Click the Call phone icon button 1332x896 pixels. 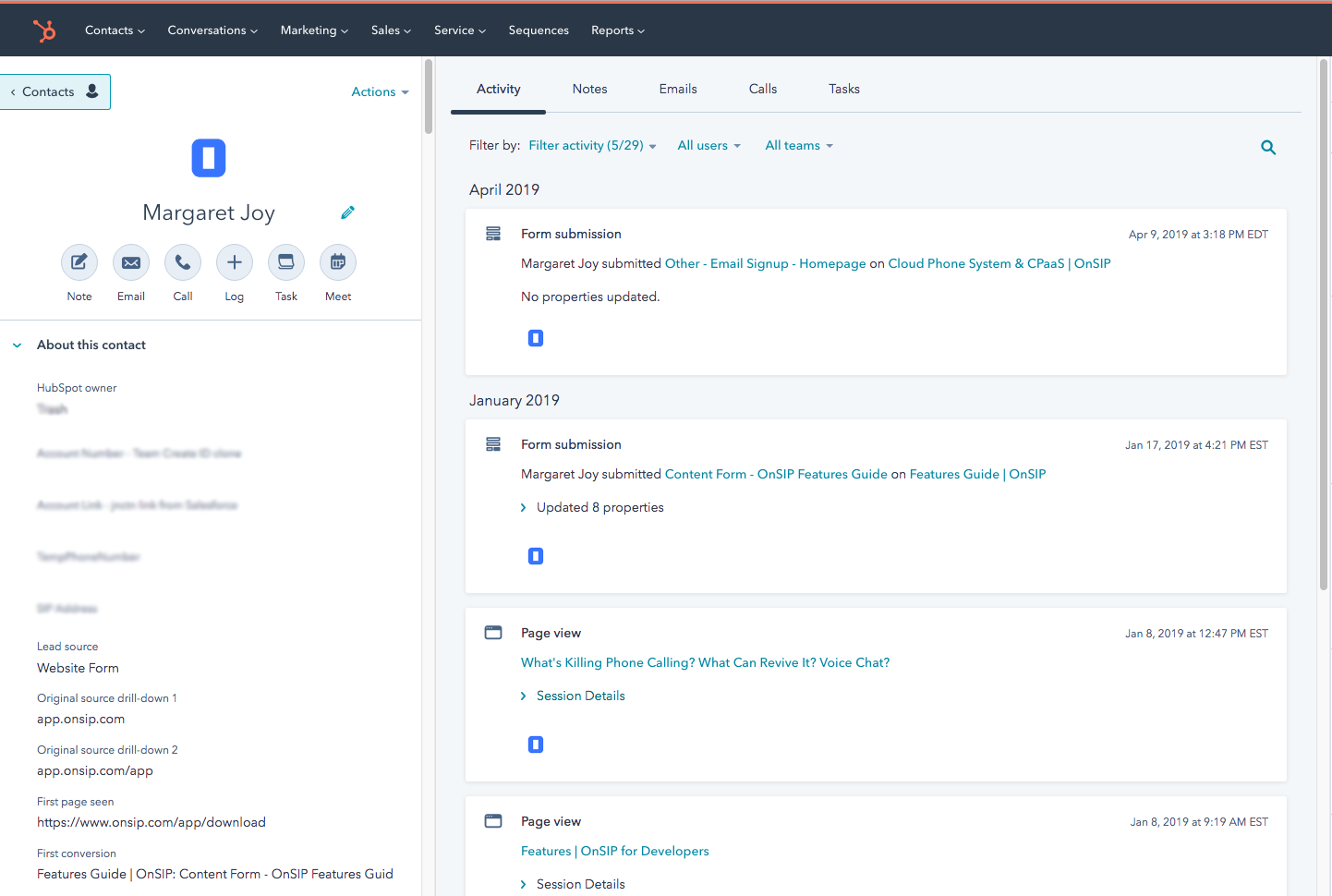click(x=183, y=263)
